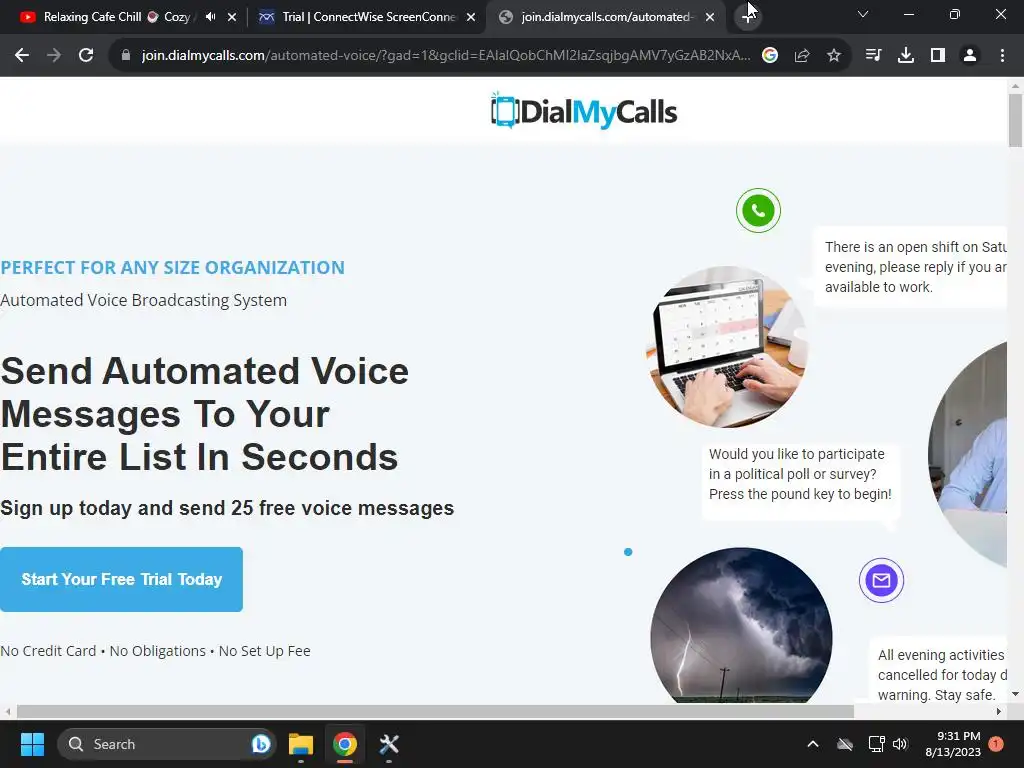
Task: Switch to the Trial ConnectWise ScreenConnect tab
Action: [x=369, y=17]
